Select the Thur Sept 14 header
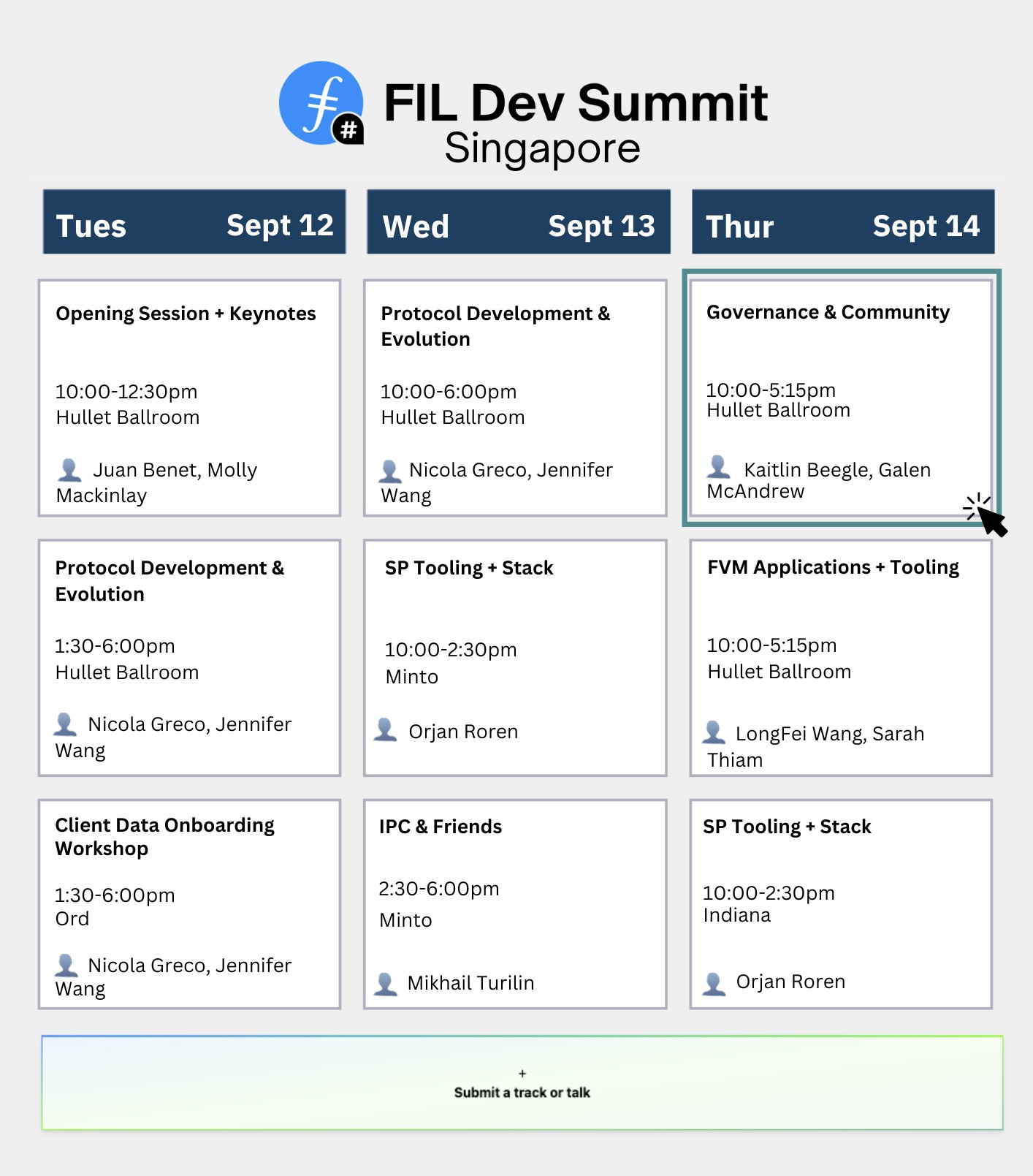Viewport: 1033px width, 1176px height. 843,222
